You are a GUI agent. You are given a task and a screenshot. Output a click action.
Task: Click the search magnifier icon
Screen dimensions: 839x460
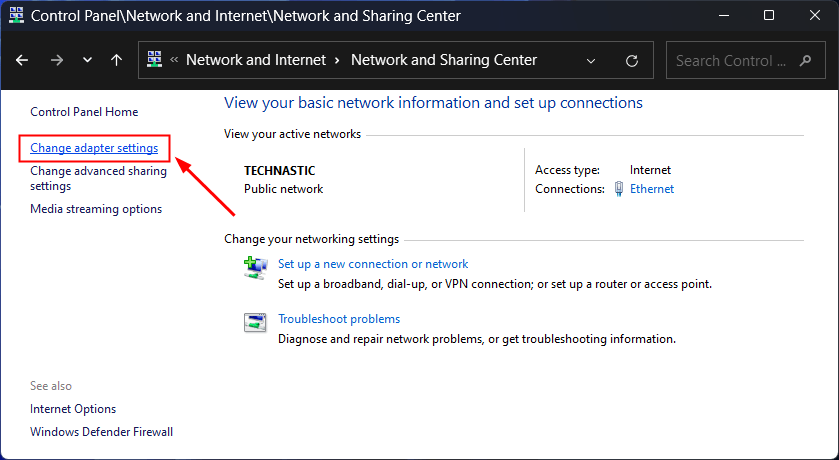click(x=805, y=60)
